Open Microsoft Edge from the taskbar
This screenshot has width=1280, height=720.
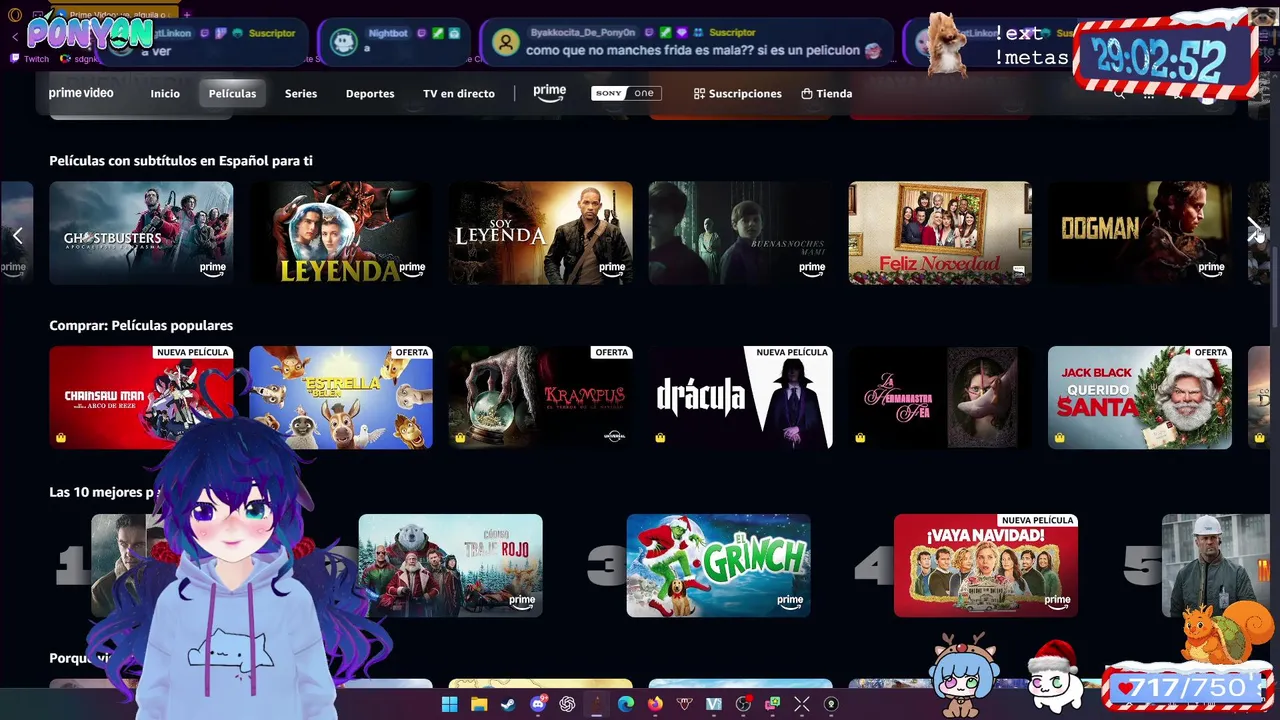click(626, 704)
